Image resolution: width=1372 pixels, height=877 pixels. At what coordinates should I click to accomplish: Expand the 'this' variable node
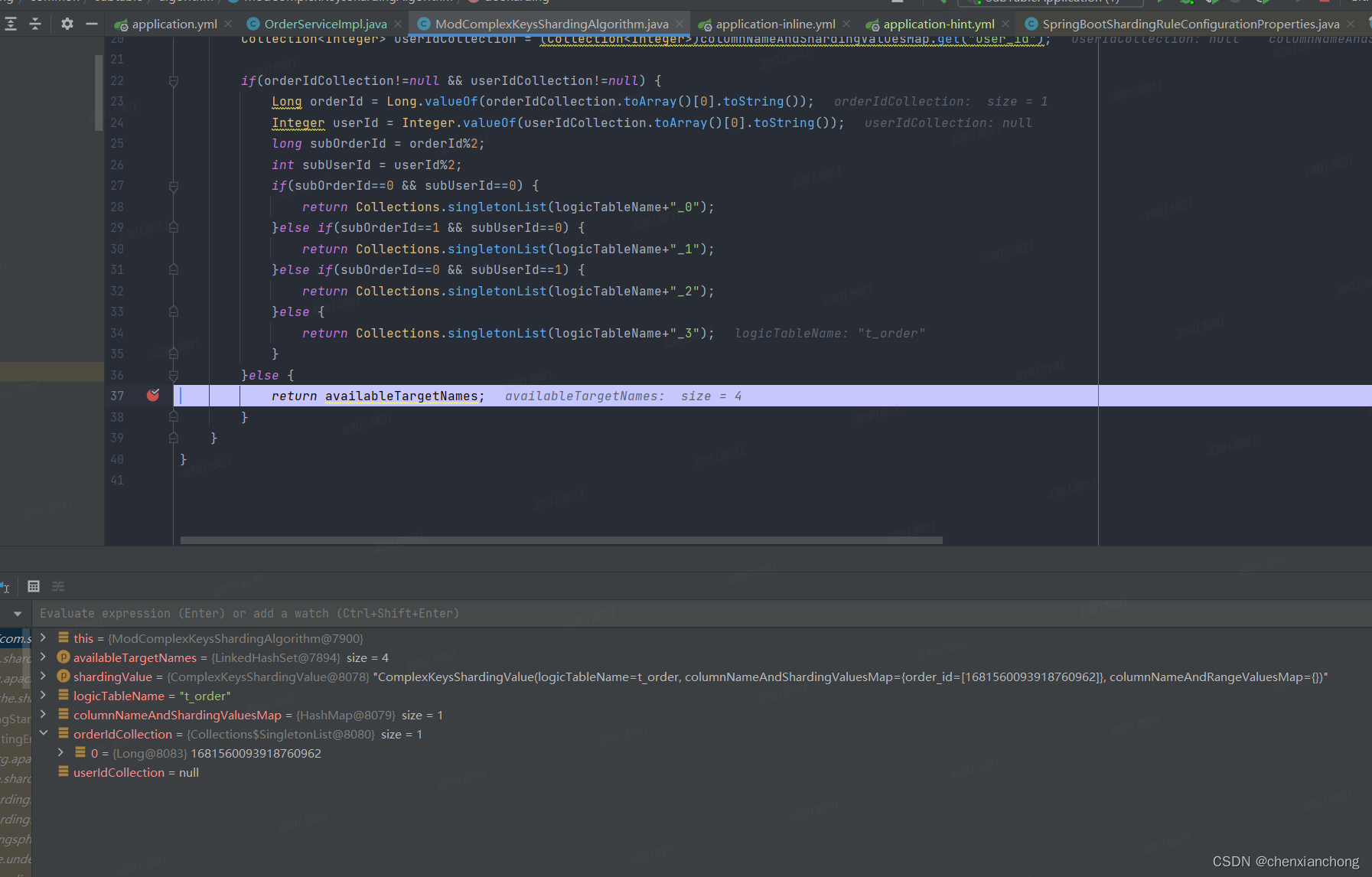click(44, 637)
